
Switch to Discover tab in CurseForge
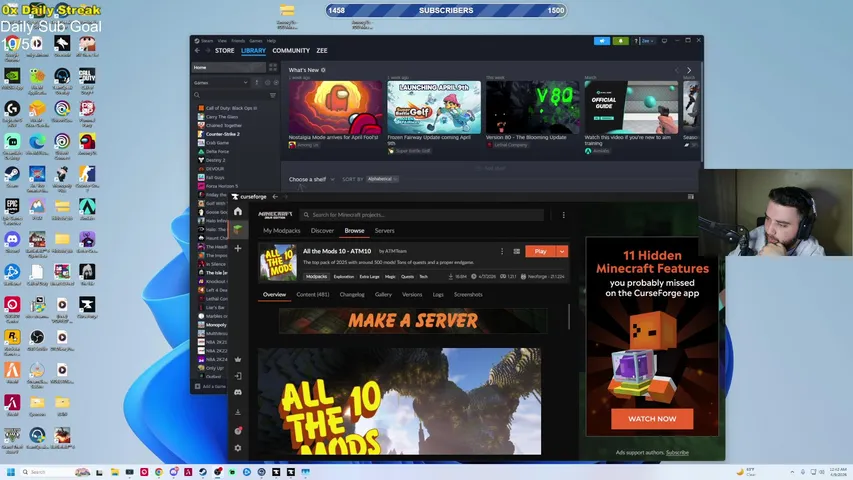pyautogui.click(x=322, y=231)
